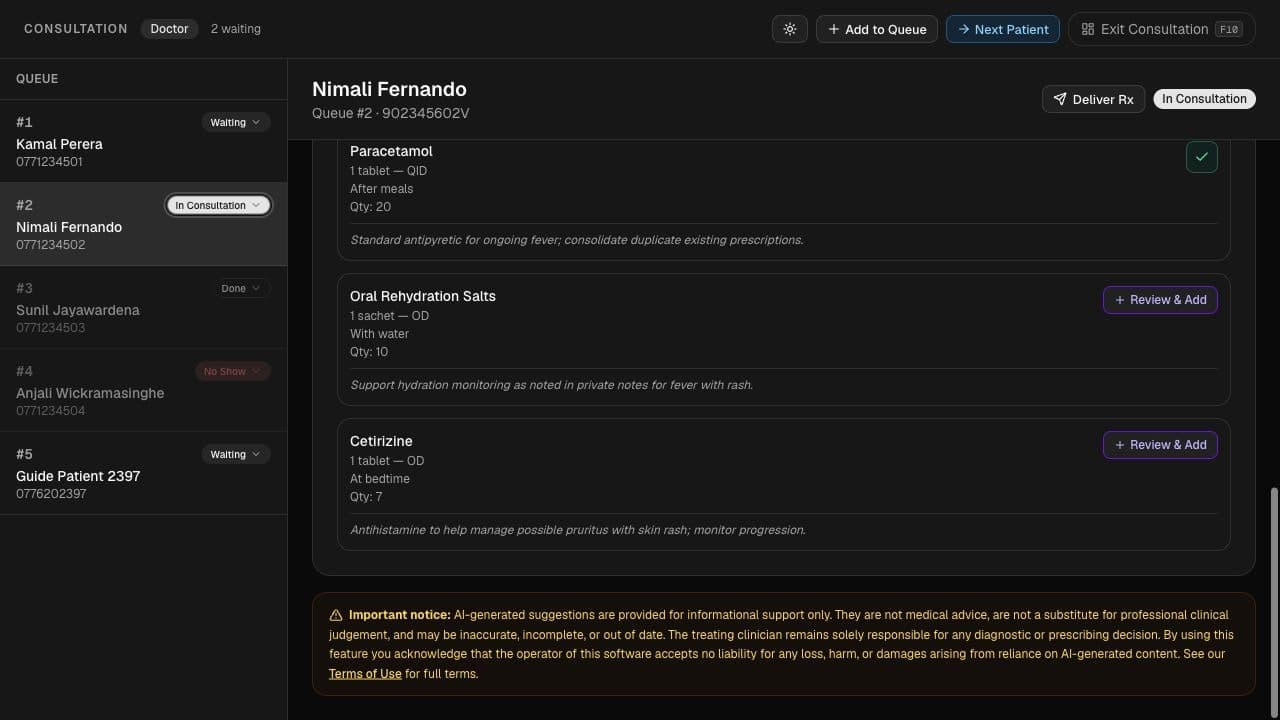
Task: Click the 1 tablet — QID dosage text
Action: point(388,171)
